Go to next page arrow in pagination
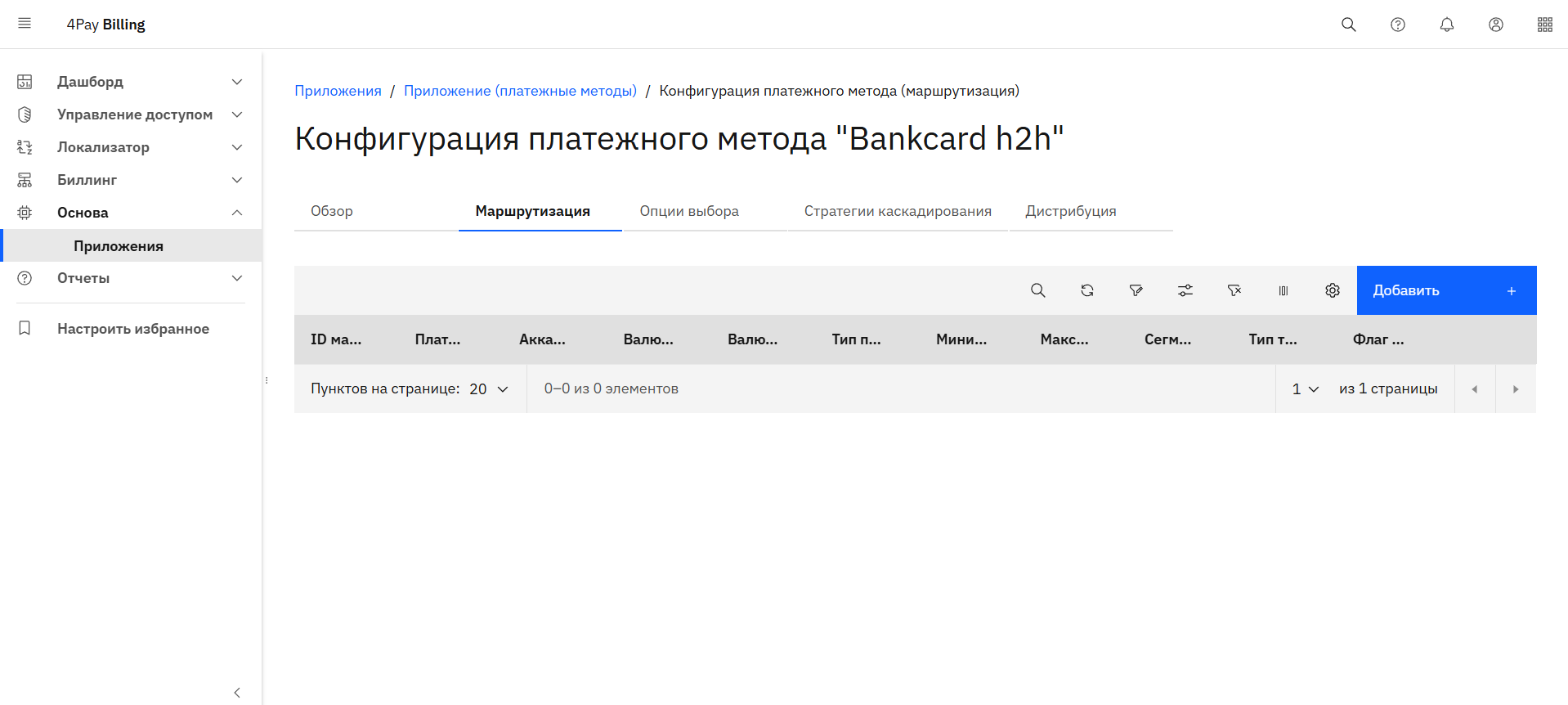Image resolution: width=1568 pixels, height=705 pixels. (x=1515, y=389)
